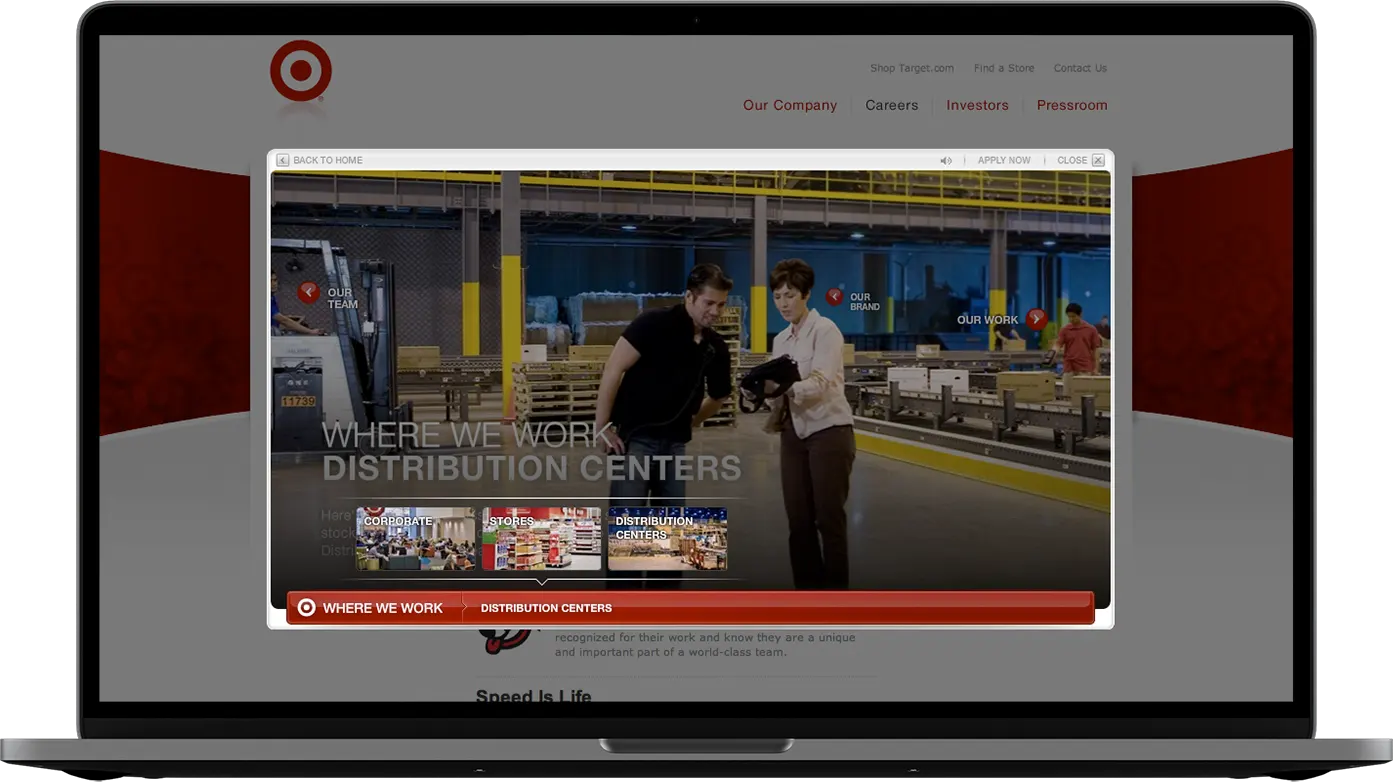Screen dimensions: 1393x782
Task: Select the Investors navigation item
Action: tap(978, 102)
